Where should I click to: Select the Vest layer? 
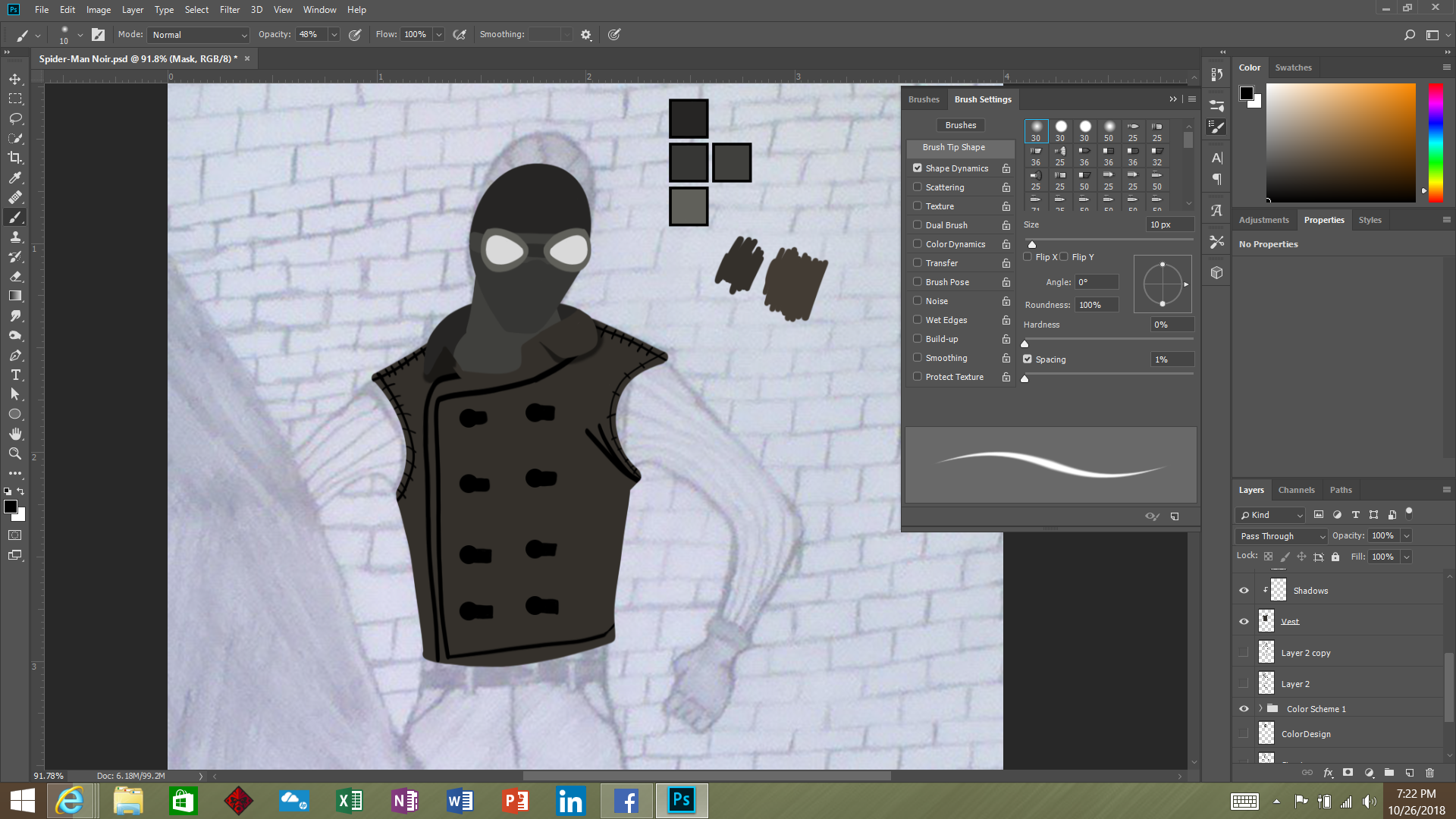(x=1338, y=621)
